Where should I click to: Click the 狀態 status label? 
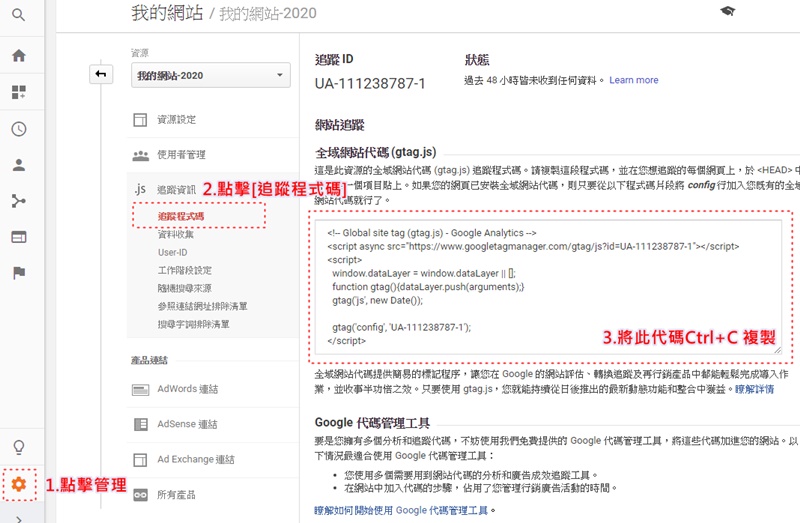[477, 60]
